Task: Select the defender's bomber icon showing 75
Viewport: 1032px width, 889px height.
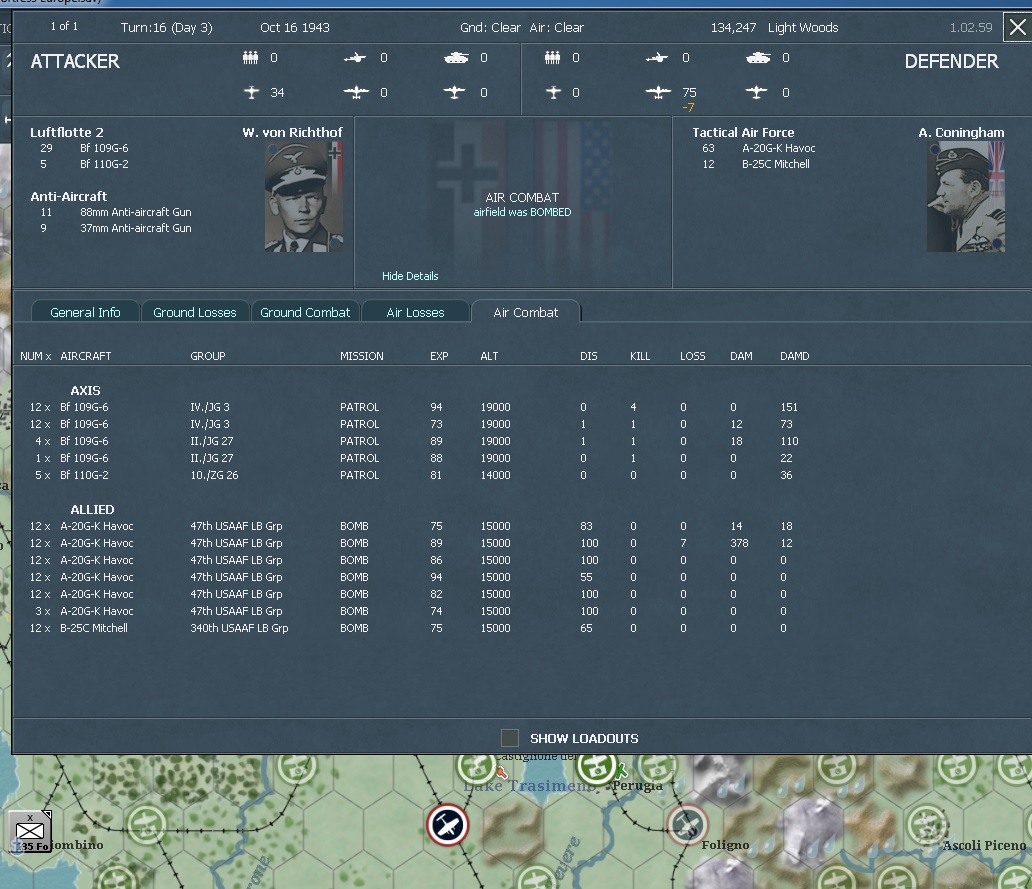Action: pyautogui.click(x=660, y=92)
